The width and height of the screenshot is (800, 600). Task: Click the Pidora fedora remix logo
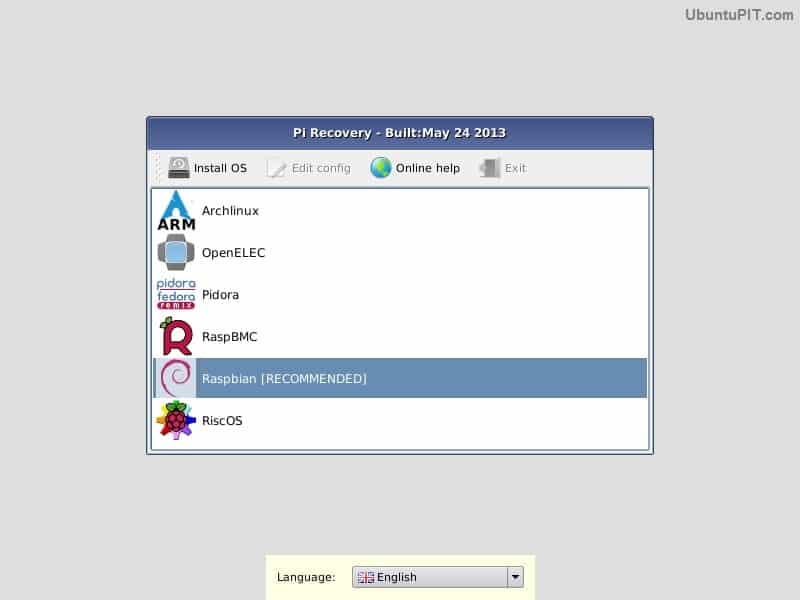pyautogui.click(x=176, y=294)
